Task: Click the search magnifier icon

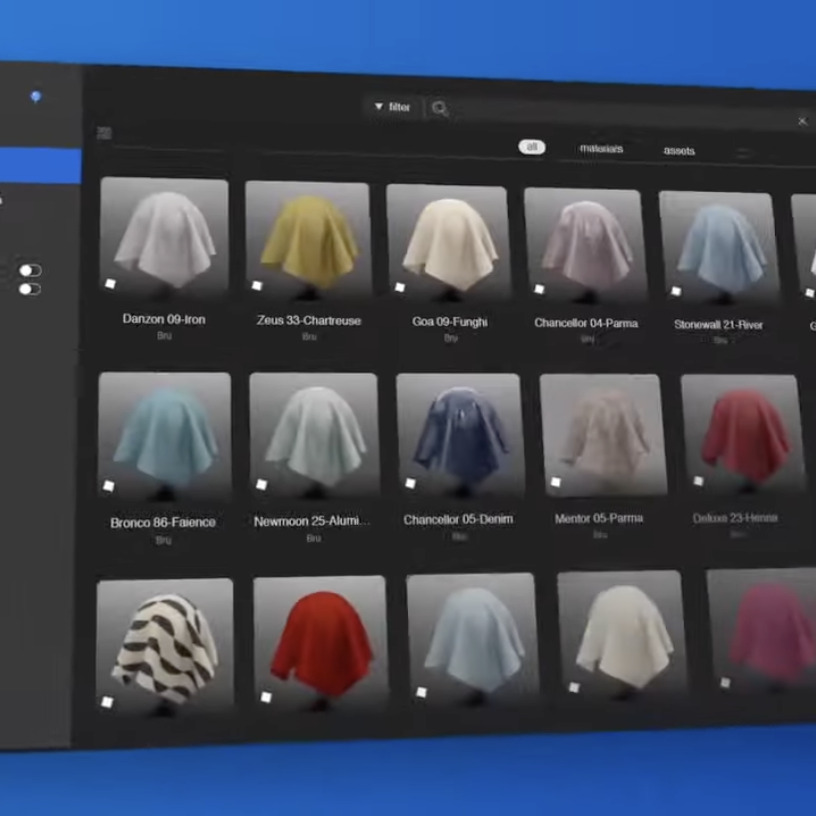Action: point(440,108)
